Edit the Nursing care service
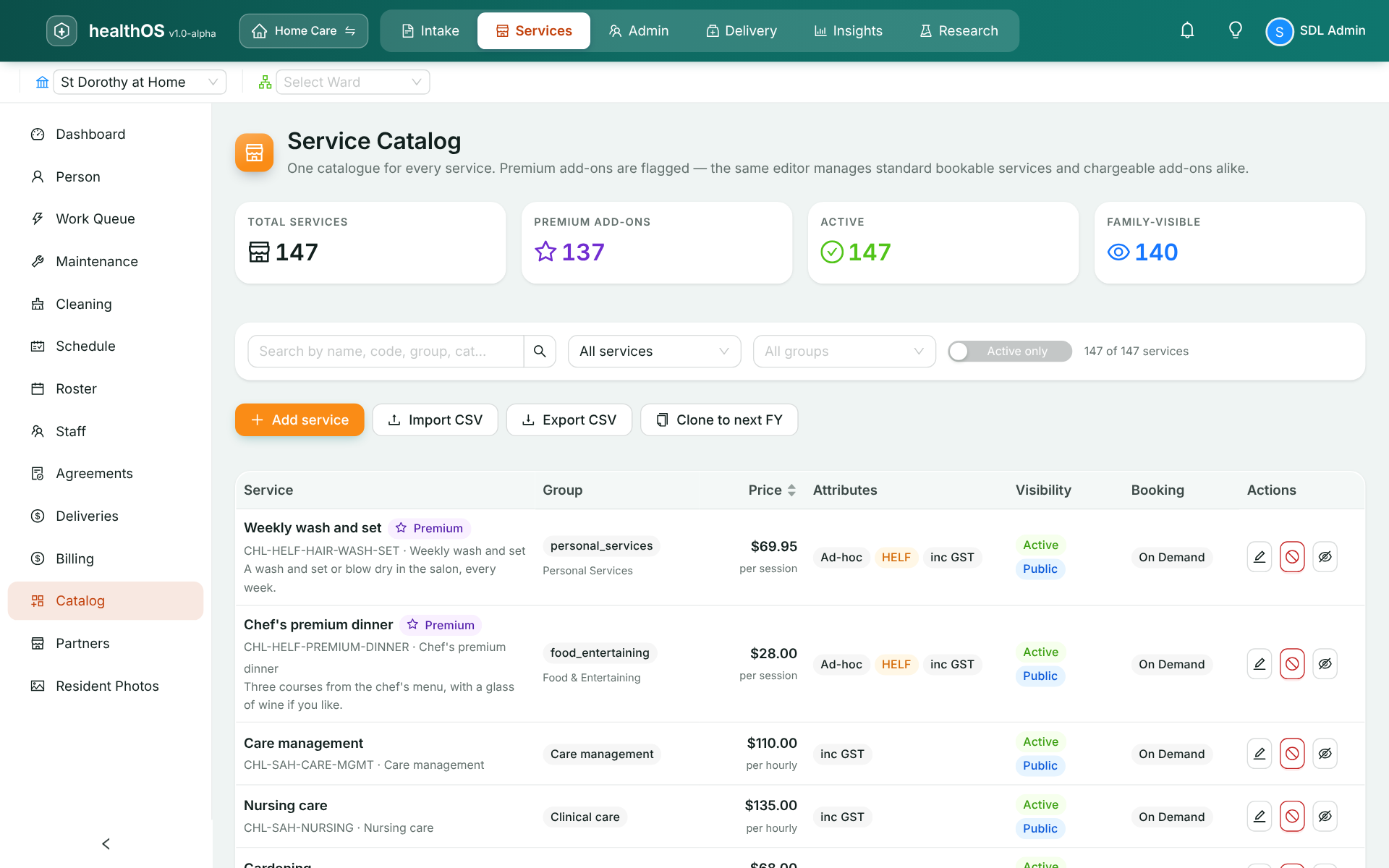 [1259, 816]
